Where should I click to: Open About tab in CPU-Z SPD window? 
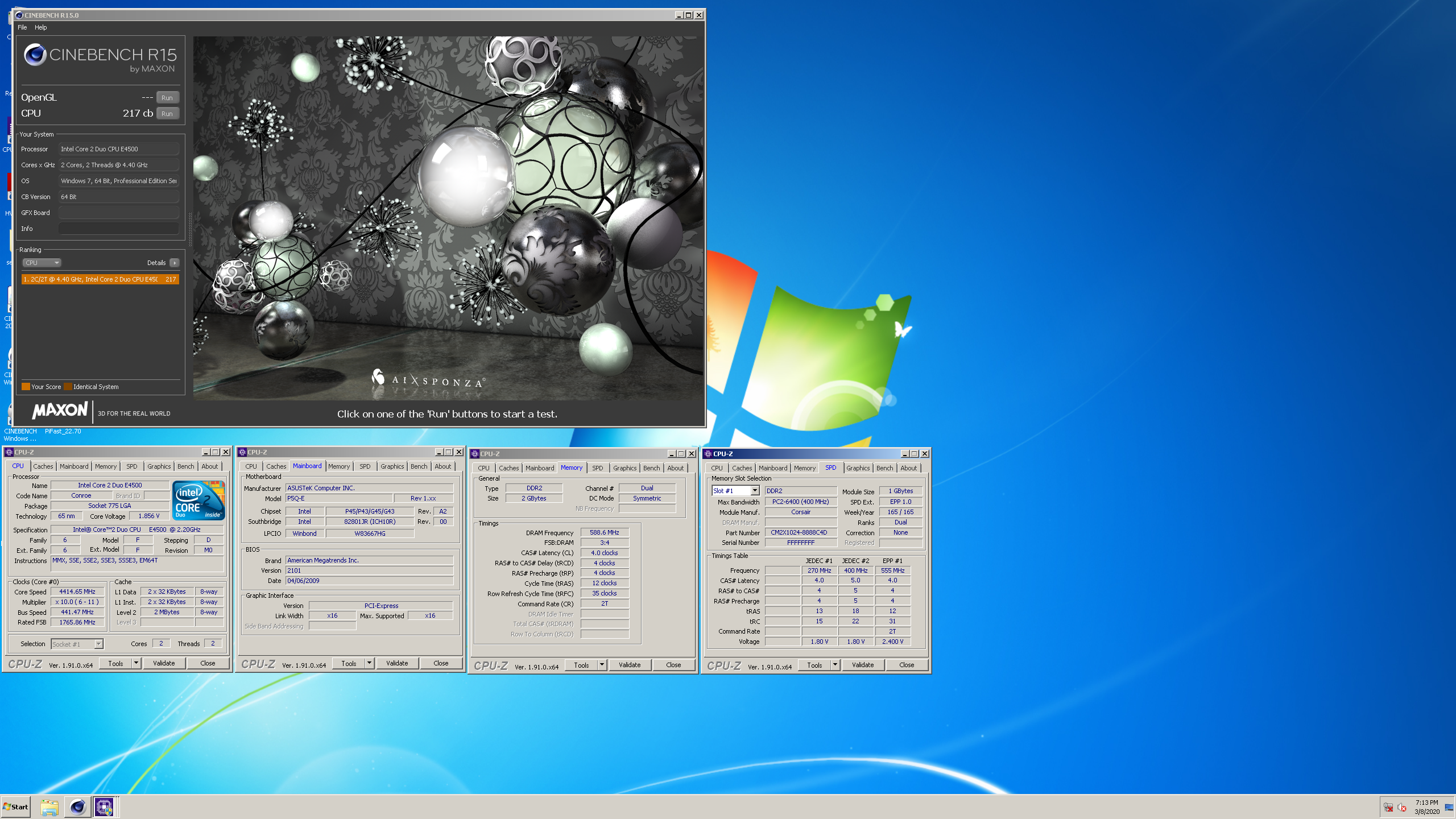click(x=908, y=468)
